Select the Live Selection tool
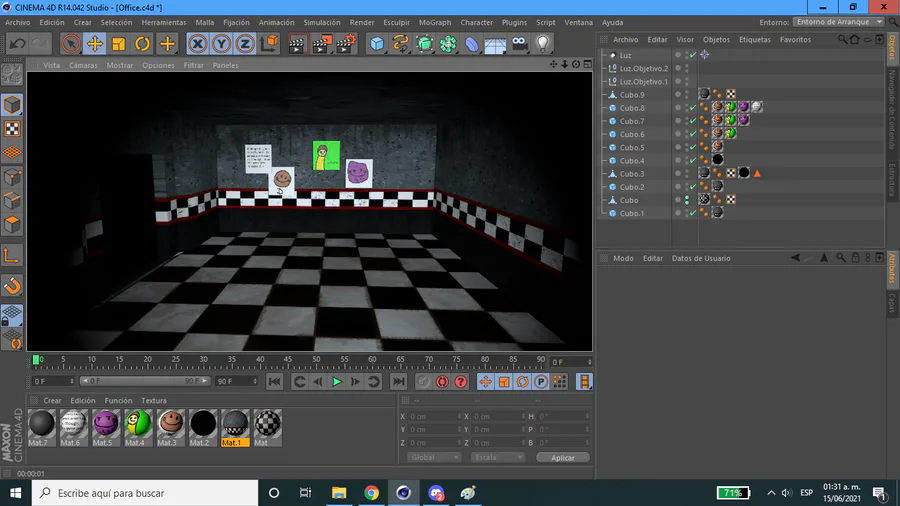Screen dimensions: 900x506 click(x=71, y=44)
